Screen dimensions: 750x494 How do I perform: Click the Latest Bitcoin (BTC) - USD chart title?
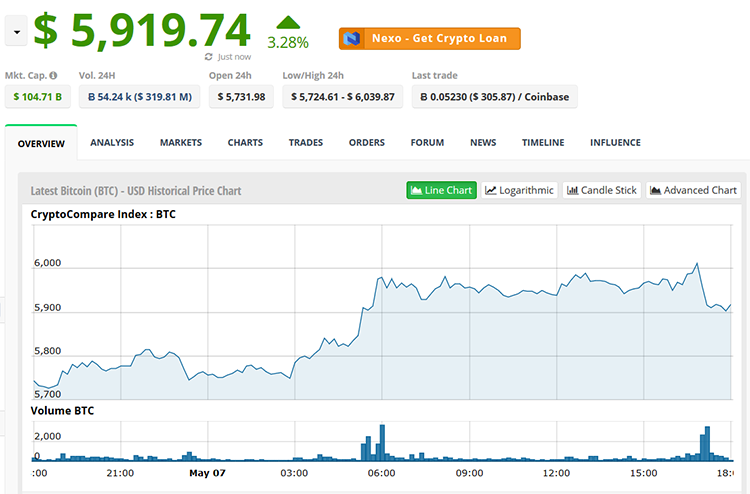click(136, 191)
